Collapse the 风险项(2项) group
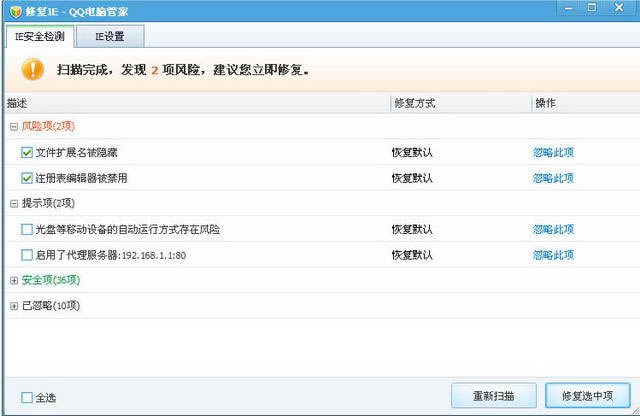640x416 pixels. 13,127
